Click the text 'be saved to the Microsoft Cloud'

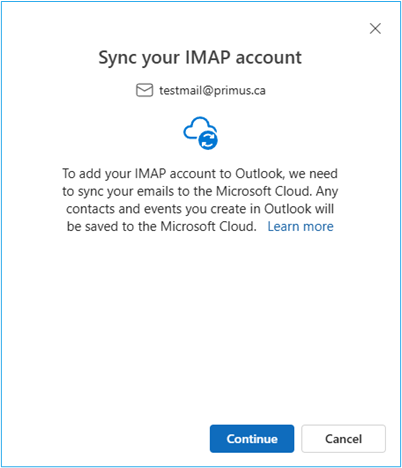point(161,227)
